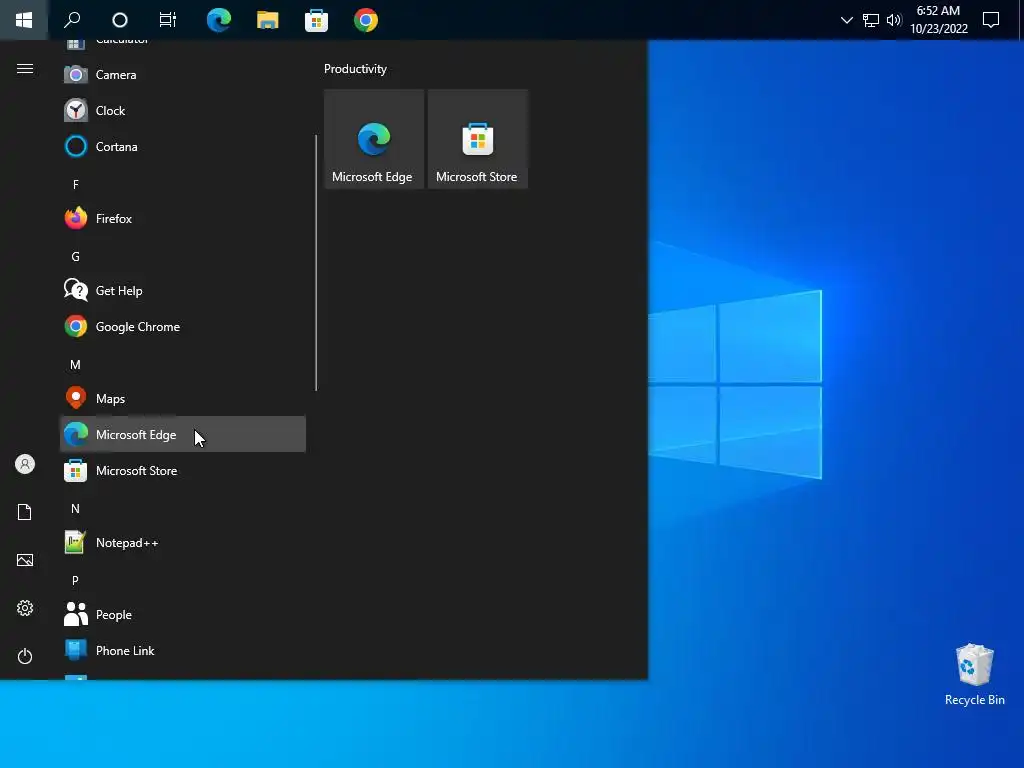The width and height of the screenshot is (1024, 768).
Task: Click the Productivity group heading
Action: click(x=355, y=69)
